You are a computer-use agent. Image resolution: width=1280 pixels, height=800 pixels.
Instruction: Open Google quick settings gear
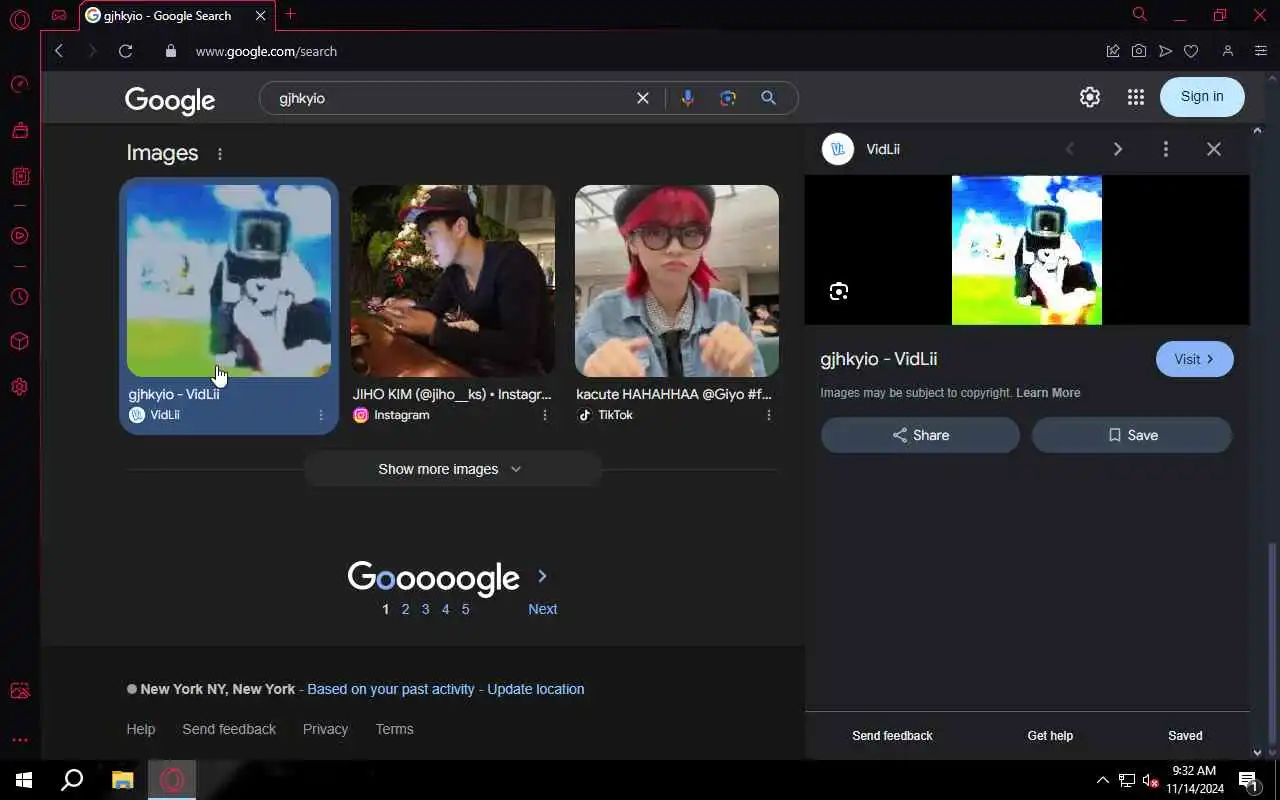(x=1090, y=97)
